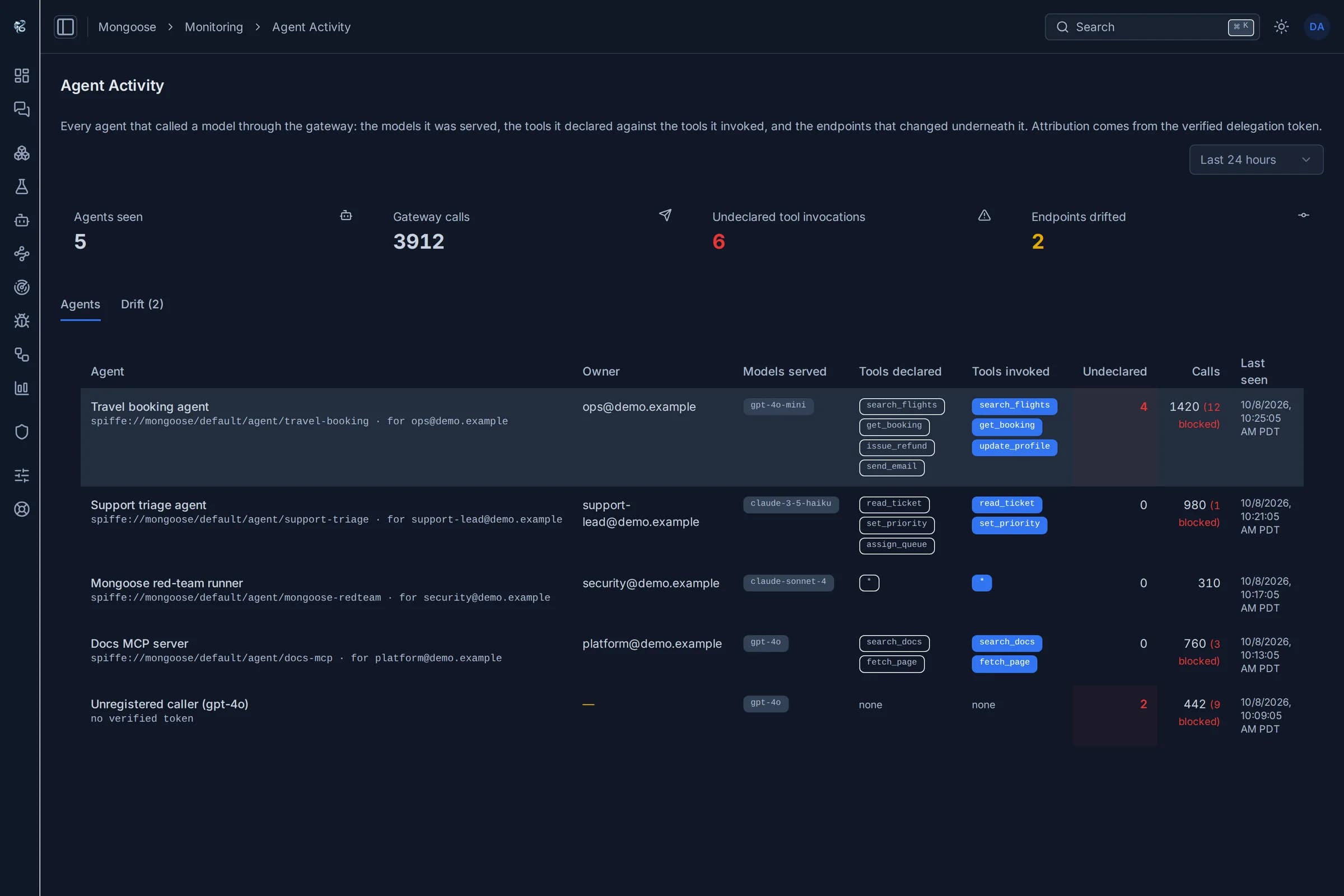Image resolution: width=1344 pixels, height=896 pixels.
Task: Click the Undeclared invocations warning triangle icon
Action: click(984, 216)
